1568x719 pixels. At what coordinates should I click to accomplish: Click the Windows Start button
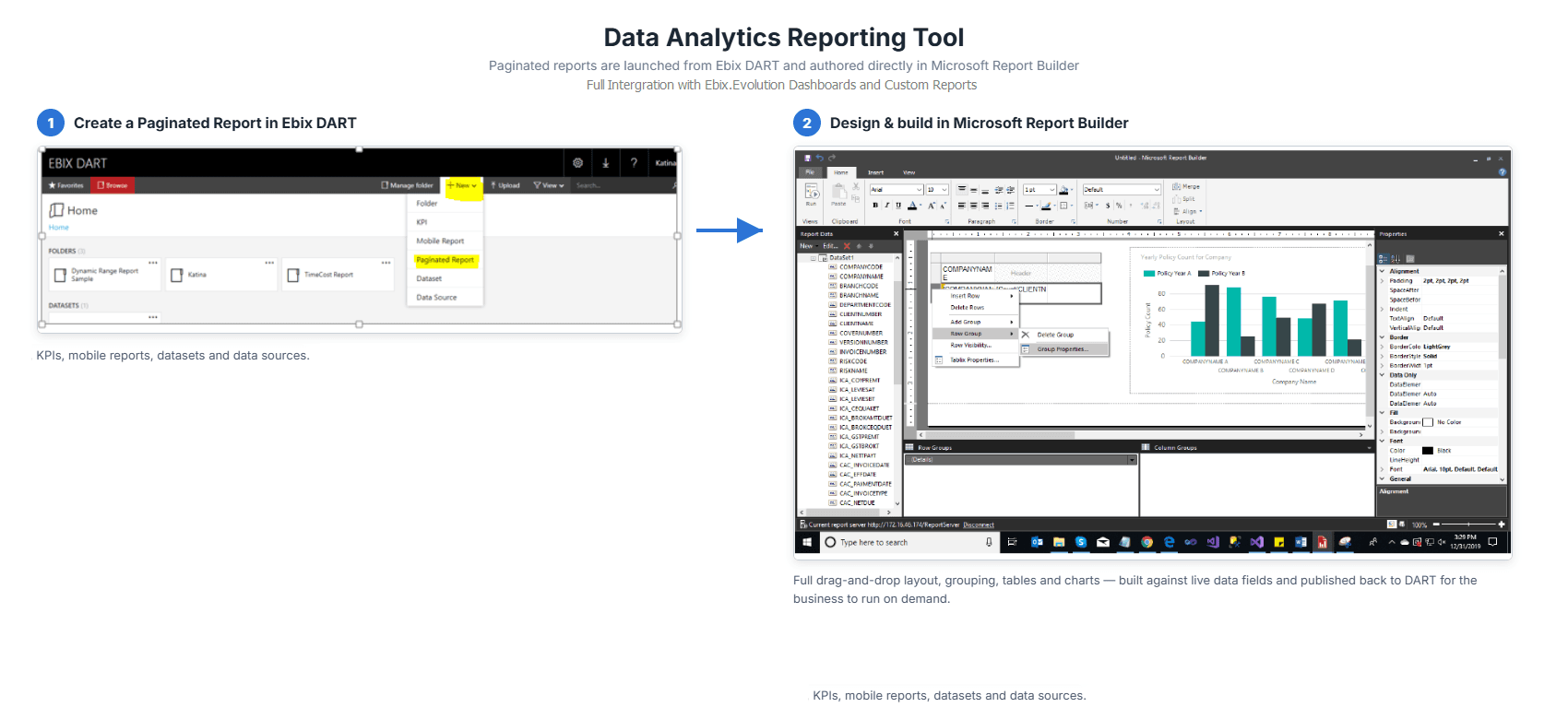pos(807,542)
